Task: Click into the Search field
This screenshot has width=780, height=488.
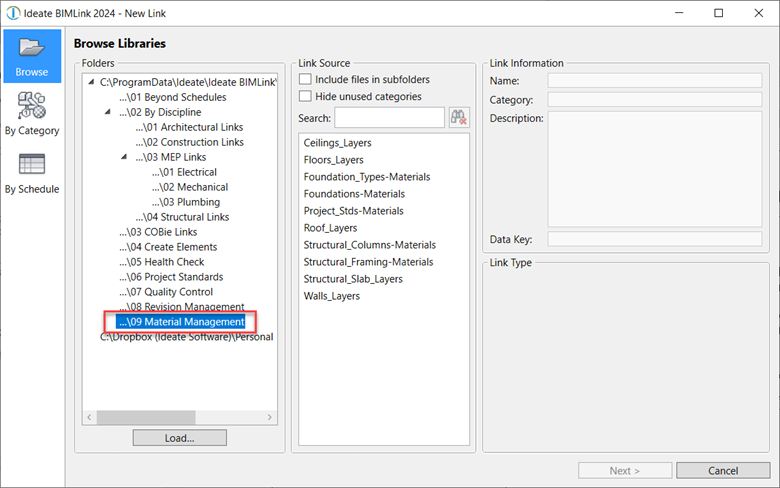Action: coord(390,118)
